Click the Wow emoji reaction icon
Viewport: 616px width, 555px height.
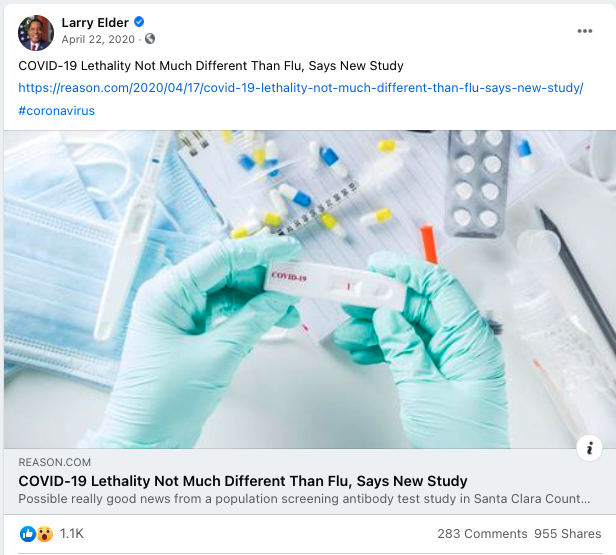point(45,533)
